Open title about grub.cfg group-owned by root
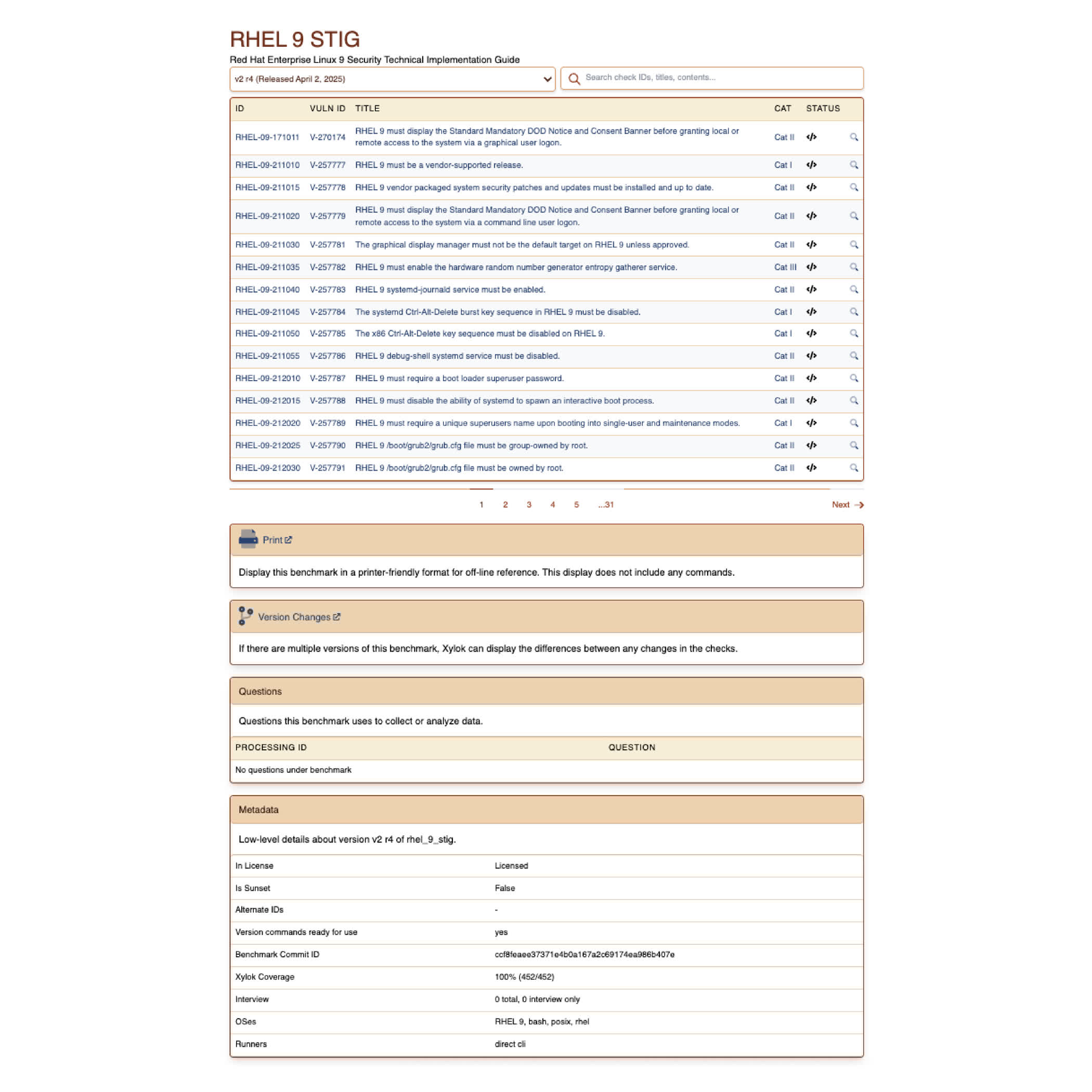Screen dimensions: 1092x1092 [x=471, y=446]
